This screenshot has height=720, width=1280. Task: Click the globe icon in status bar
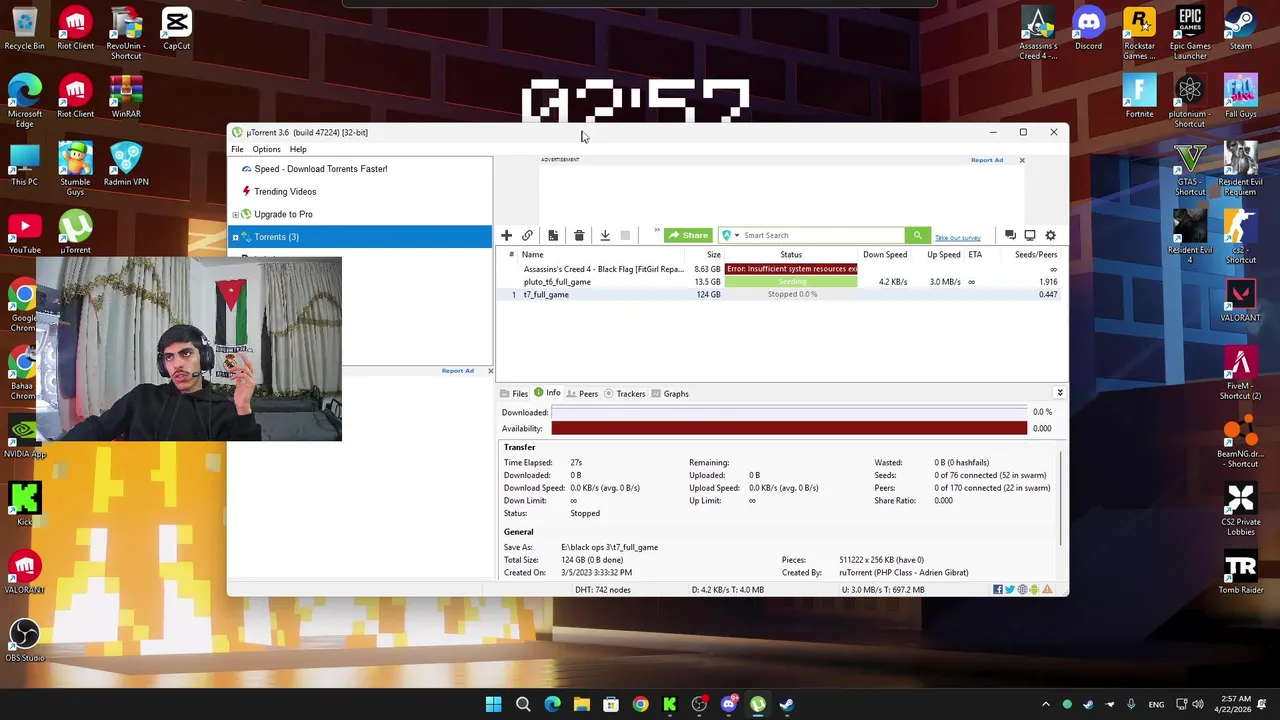tap(1022, 590)
